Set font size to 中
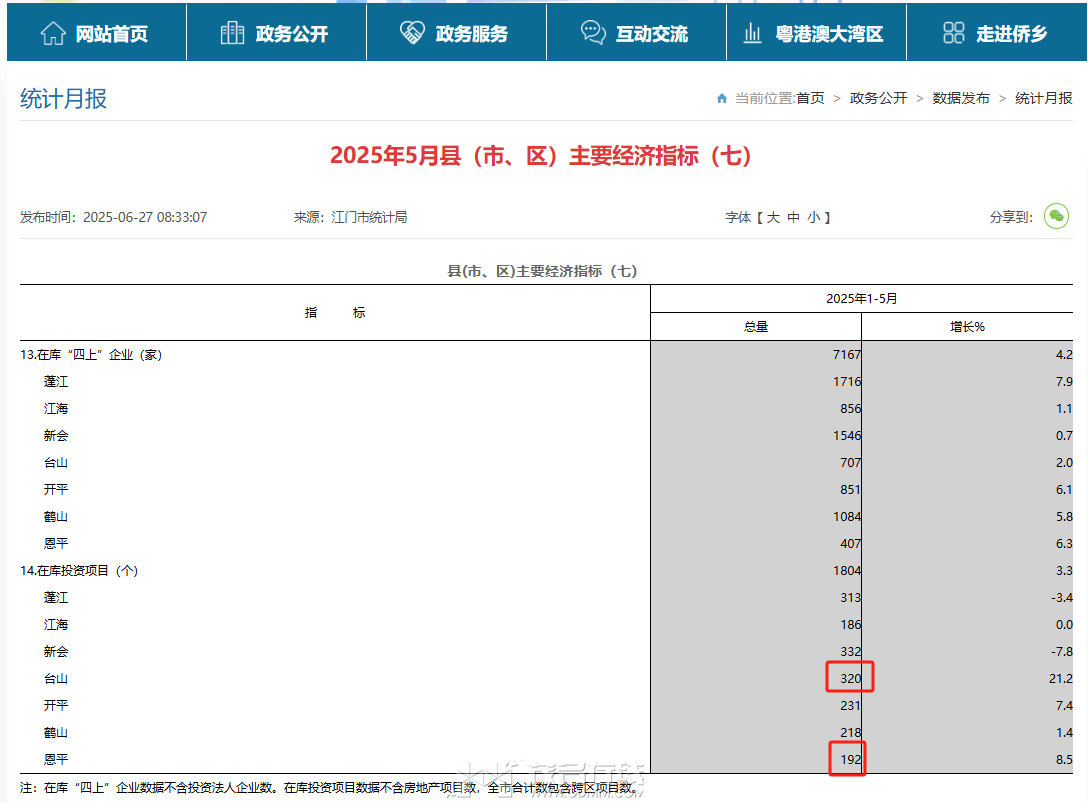The height and width of the screenshot is (803, 1088). click(793, 217)
